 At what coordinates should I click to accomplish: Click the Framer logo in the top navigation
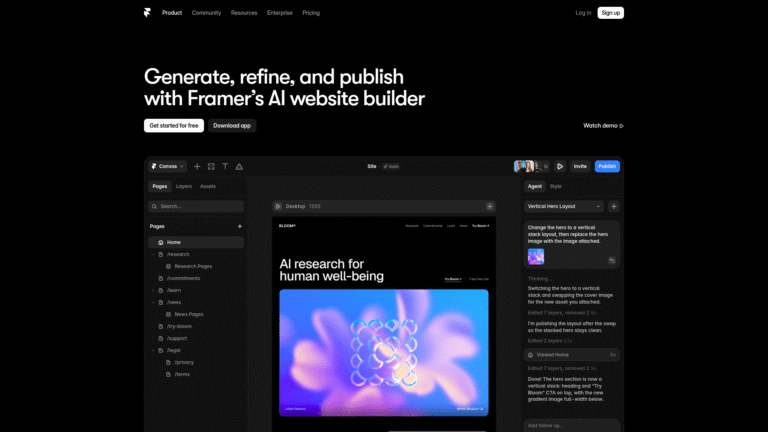[147, 13]
